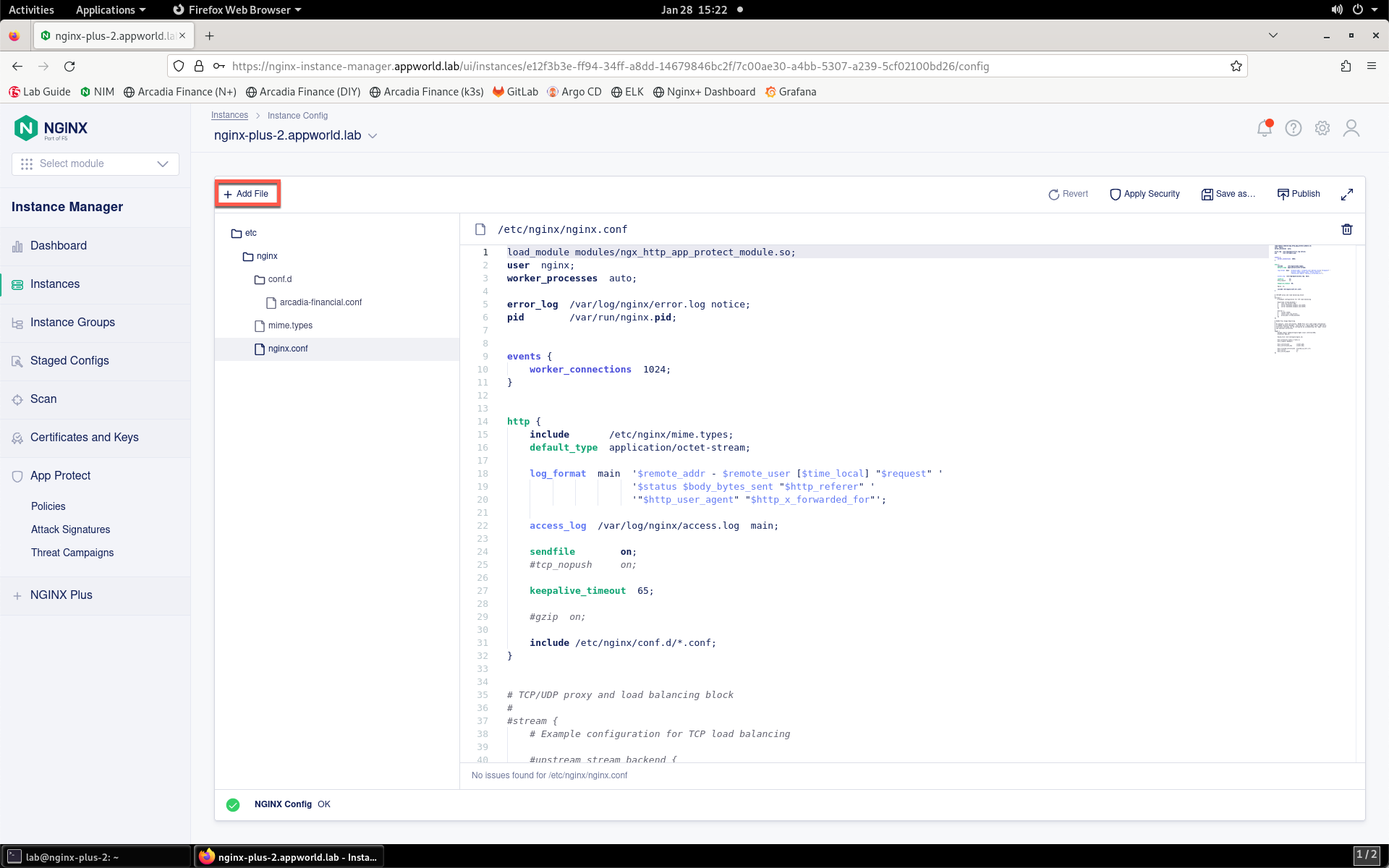Open the user account icon
The height and width of the screenshot is (868, 1389).
pos(1351,128)
